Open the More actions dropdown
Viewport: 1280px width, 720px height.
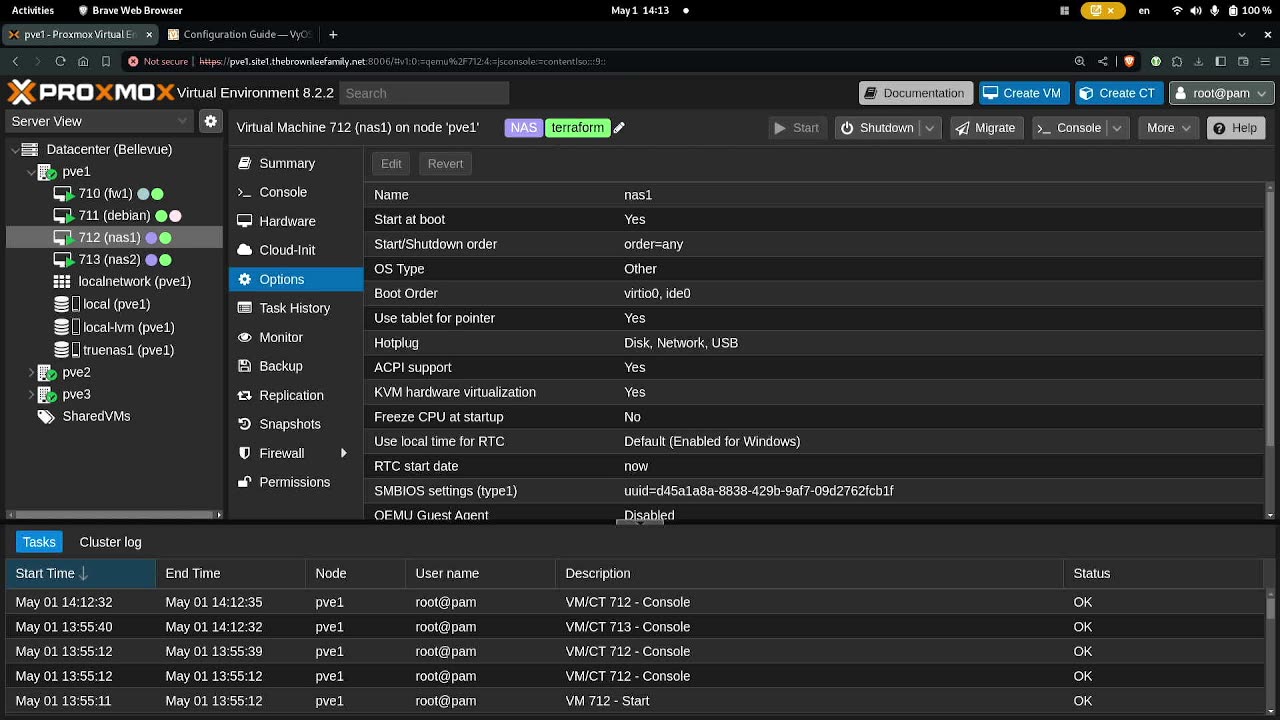[1168, 128]
